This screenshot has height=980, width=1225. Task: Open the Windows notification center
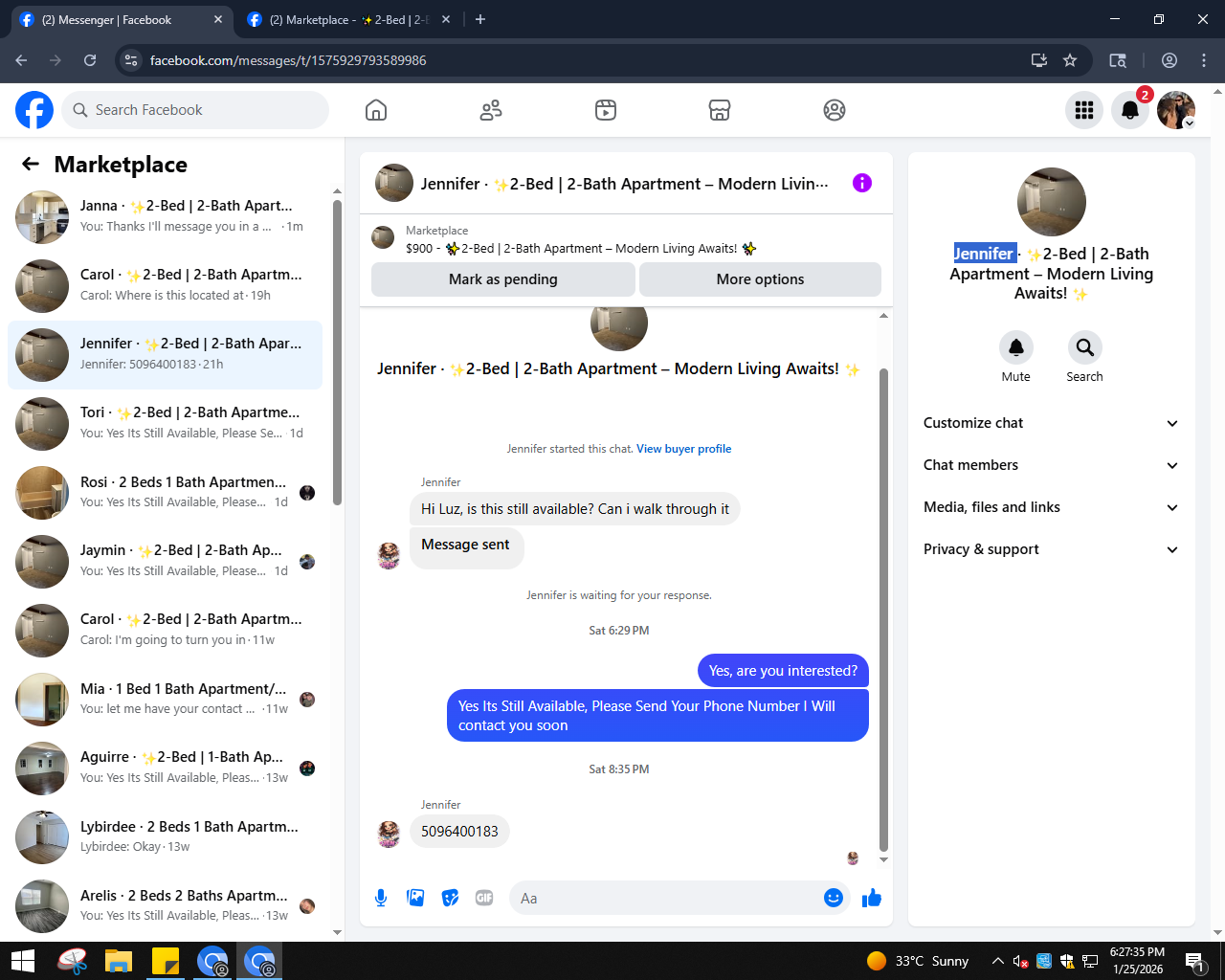tap(1194, 961)
